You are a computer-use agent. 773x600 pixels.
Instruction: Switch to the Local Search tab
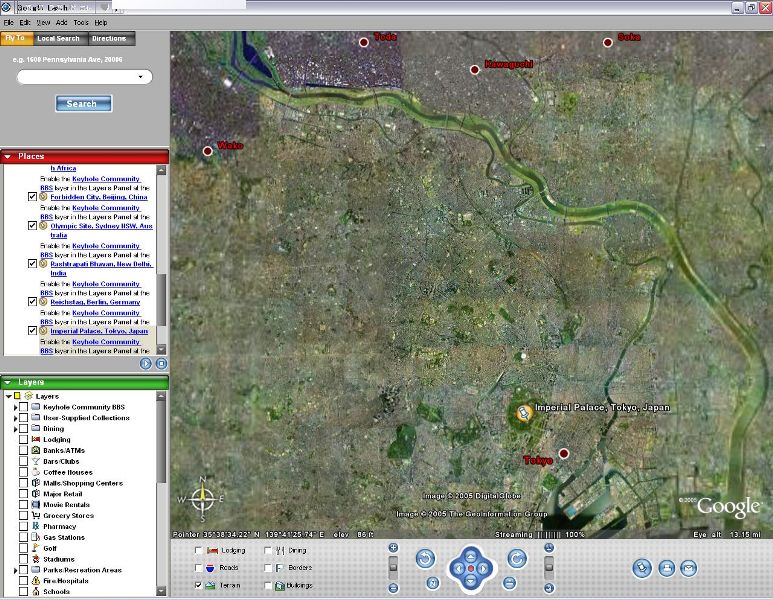(x=58, y=38)
